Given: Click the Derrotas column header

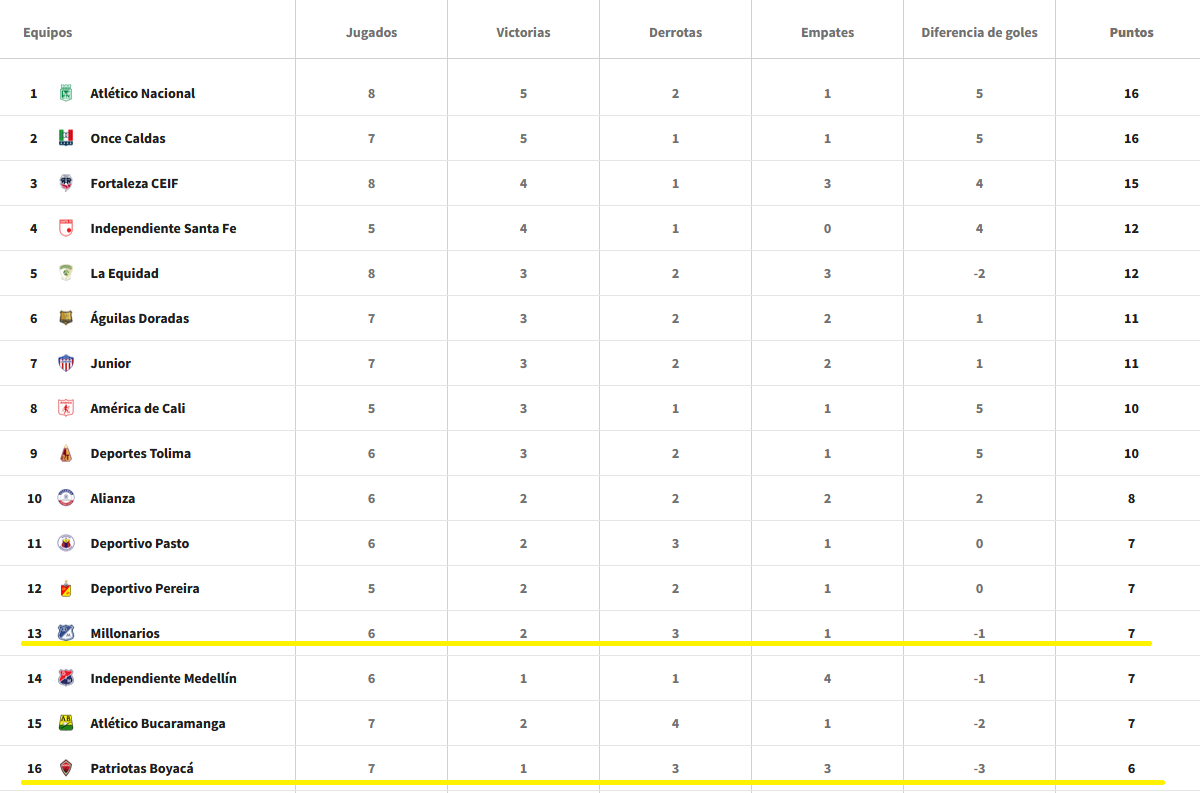Looking at the screenshot, I should coord(675,33).
